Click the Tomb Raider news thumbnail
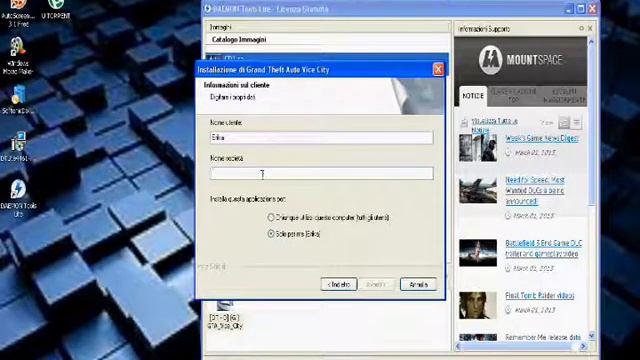Screen dimensions: 640x360 click(478, 305)
